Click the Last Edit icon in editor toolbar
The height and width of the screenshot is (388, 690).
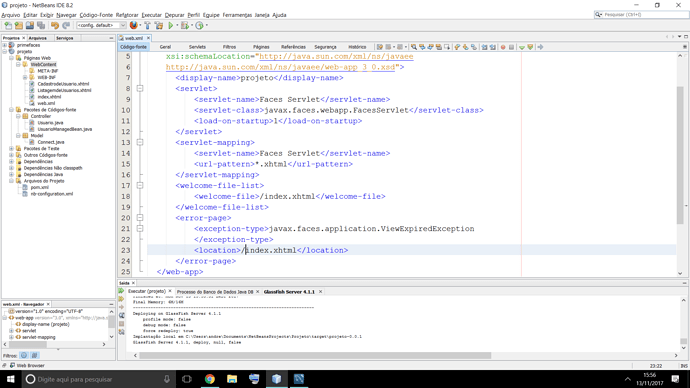tap(379, 47)
